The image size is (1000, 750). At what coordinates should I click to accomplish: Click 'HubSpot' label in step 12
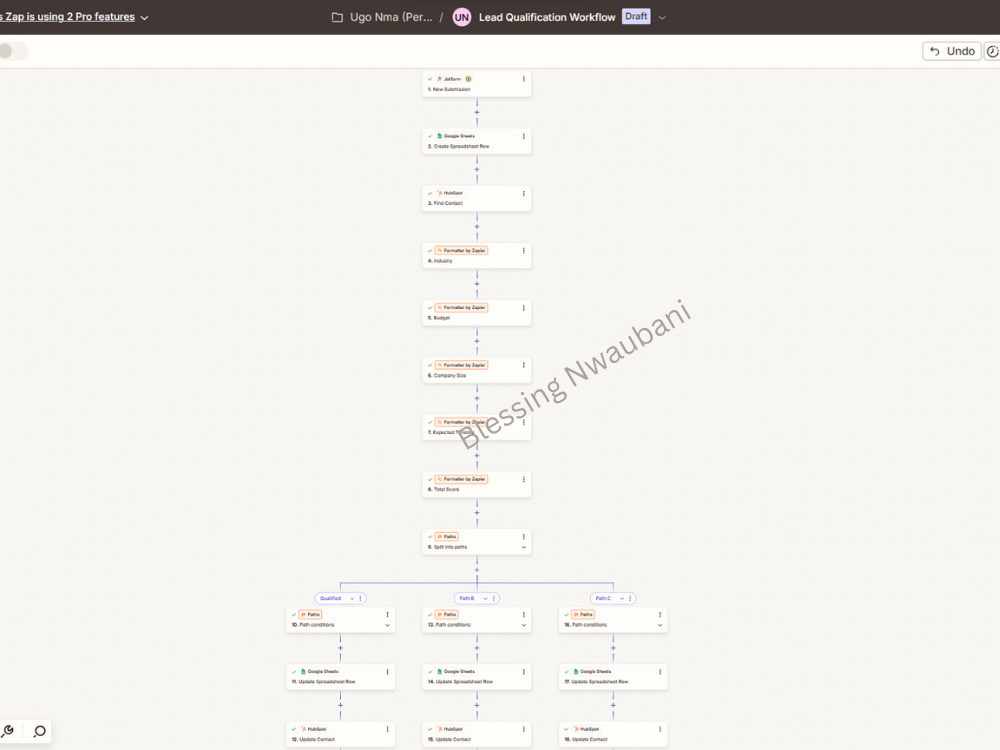coord(317,729)
